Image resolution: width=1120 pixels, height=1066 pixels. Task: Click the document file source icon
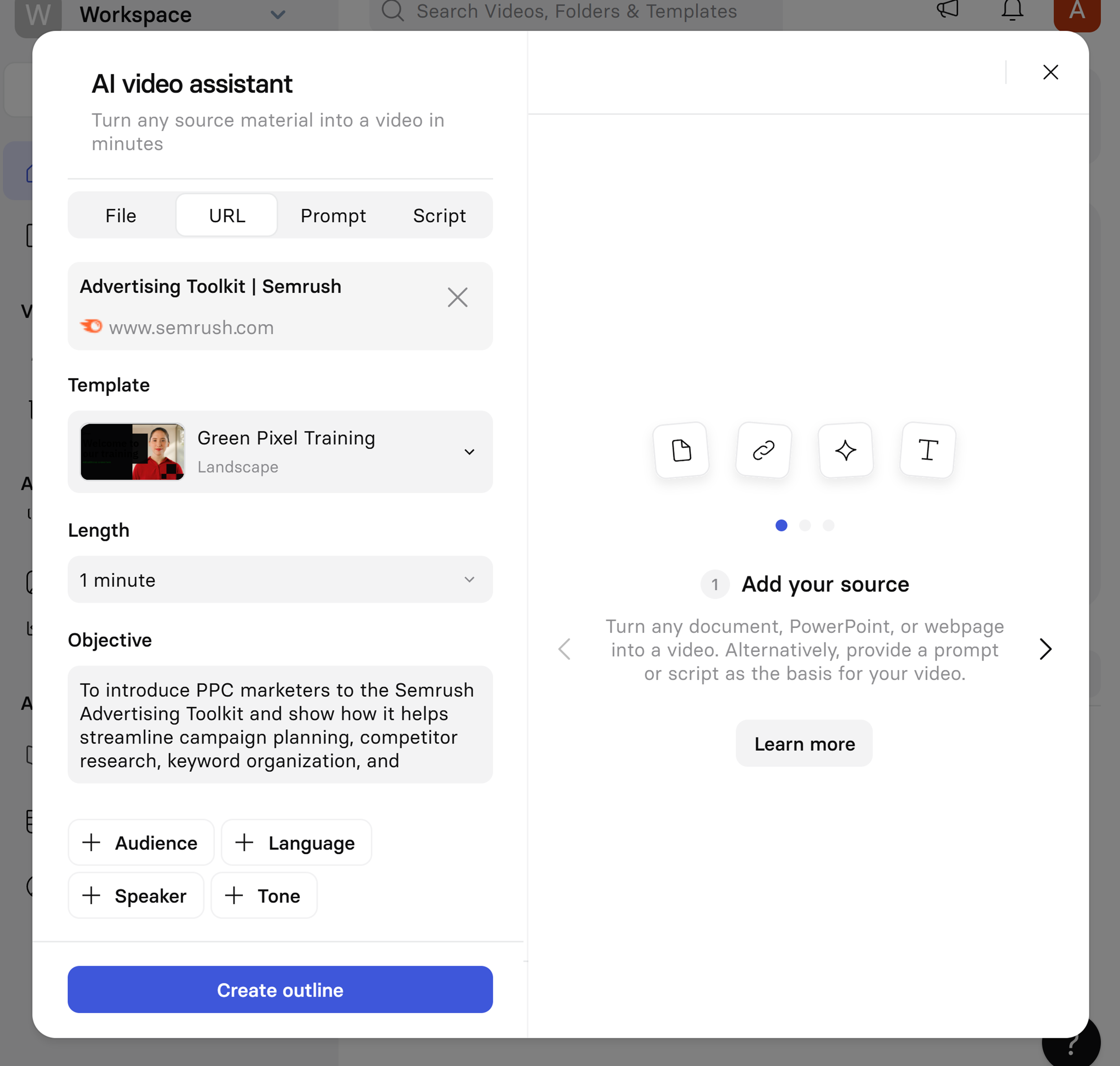pos(681,450)
